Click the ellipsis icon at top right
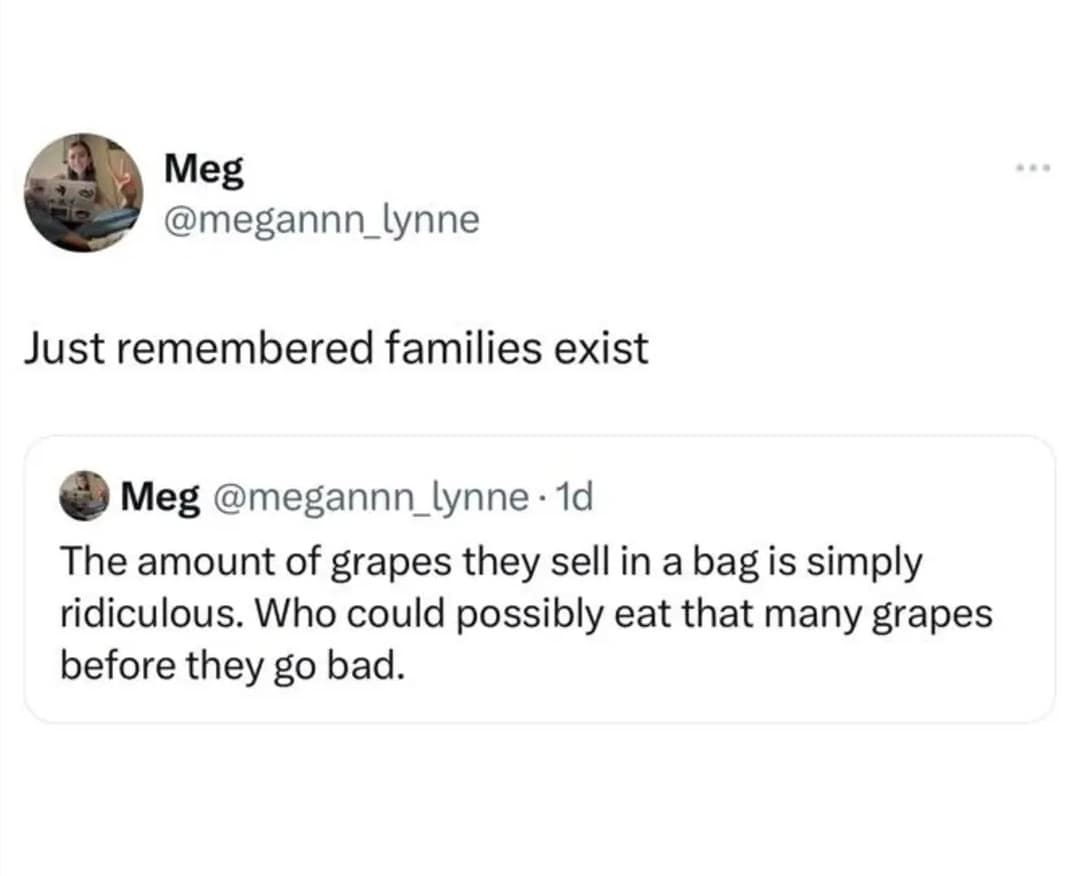Screen dimensions: 1079x876 click(1032, 168)
